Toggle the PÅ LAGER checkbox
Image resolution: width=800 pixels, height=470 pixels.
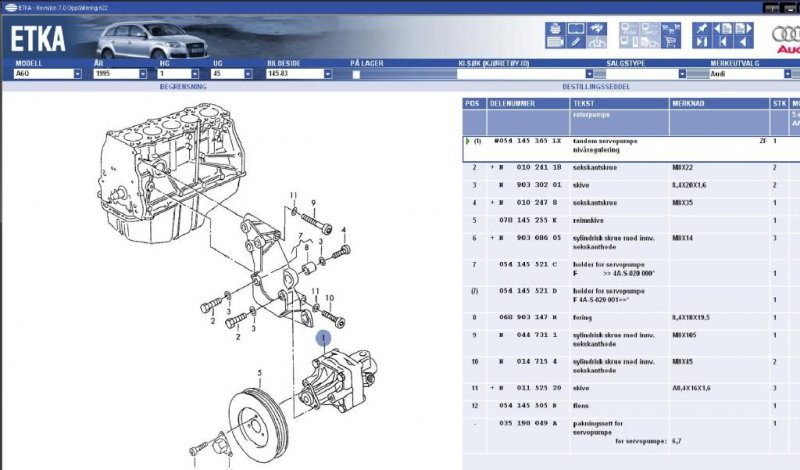pyautogui.click(x=355, y=74)
